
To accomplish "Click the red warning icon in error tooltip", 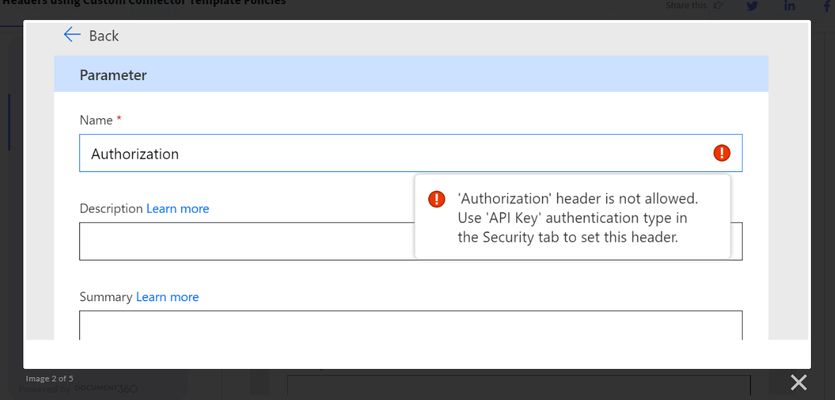I will point(436,199).
